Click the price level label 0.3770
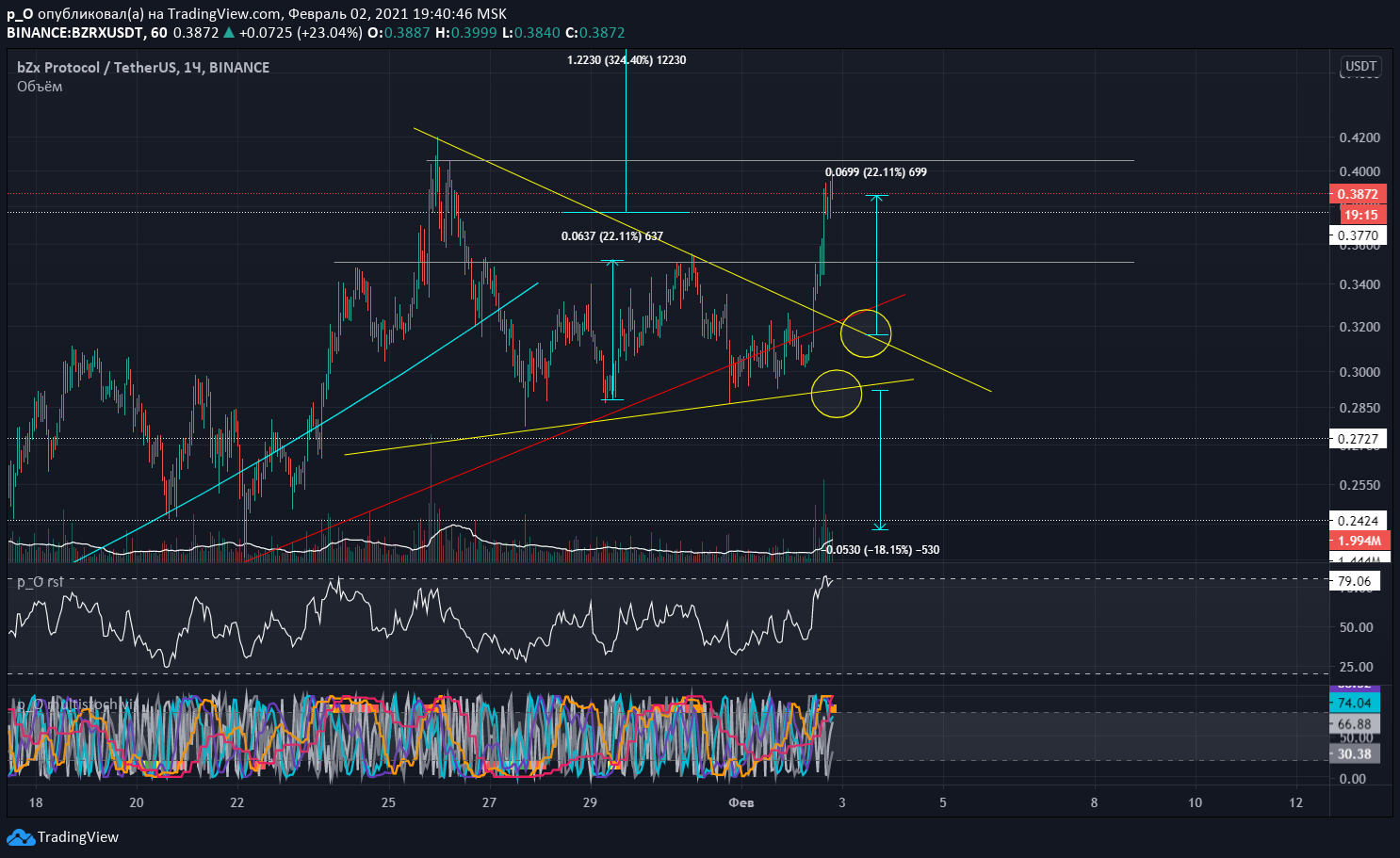This screenshot has width=1400, height=858. (1358, 235)
